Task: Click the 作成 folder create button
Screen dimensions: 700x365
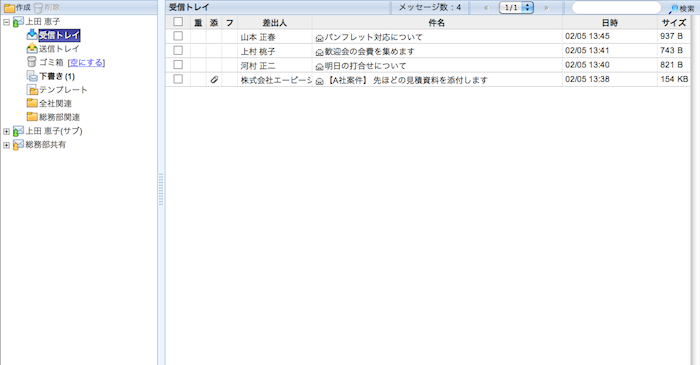Action: pyautogui.click(x=17, y=8)
